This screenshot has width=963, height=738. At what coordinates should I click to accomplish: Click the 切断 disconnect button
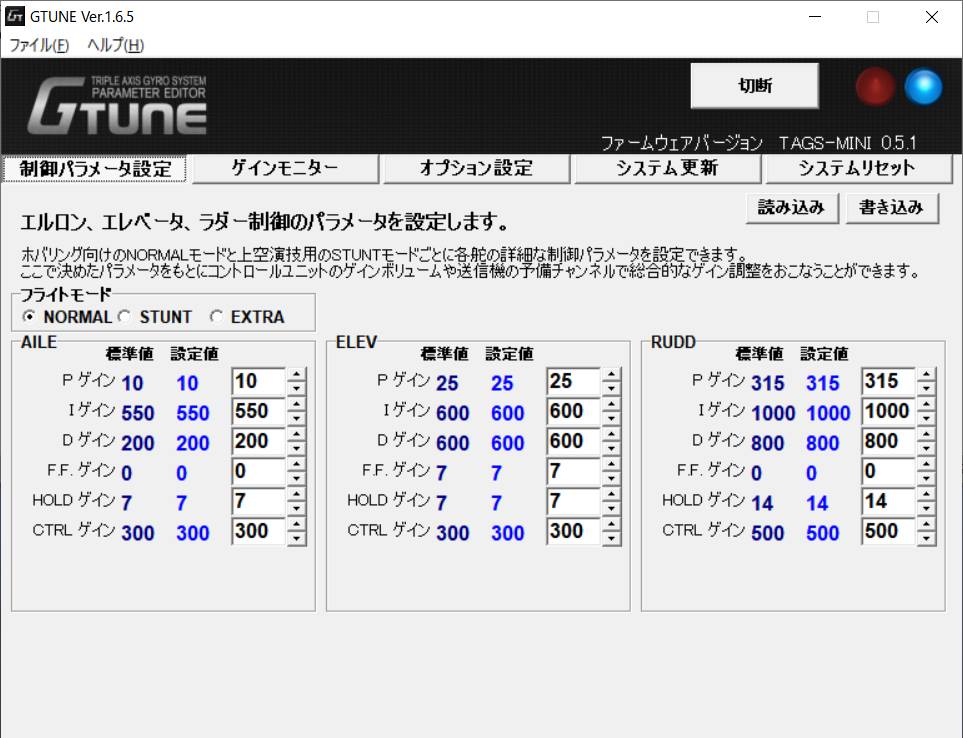click(755, 85)
